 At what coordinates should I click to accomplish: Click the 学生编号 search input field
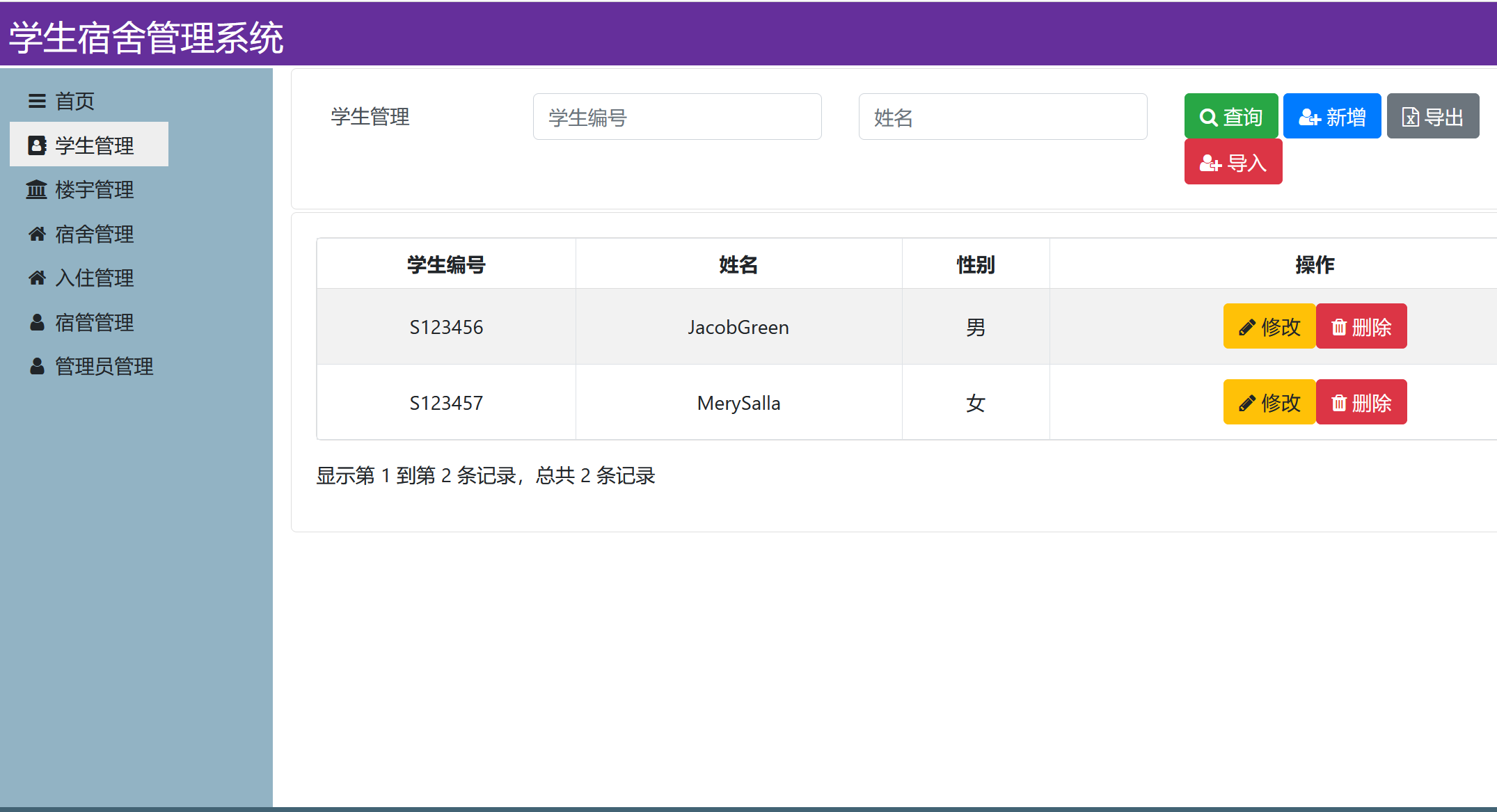(676, 117)
